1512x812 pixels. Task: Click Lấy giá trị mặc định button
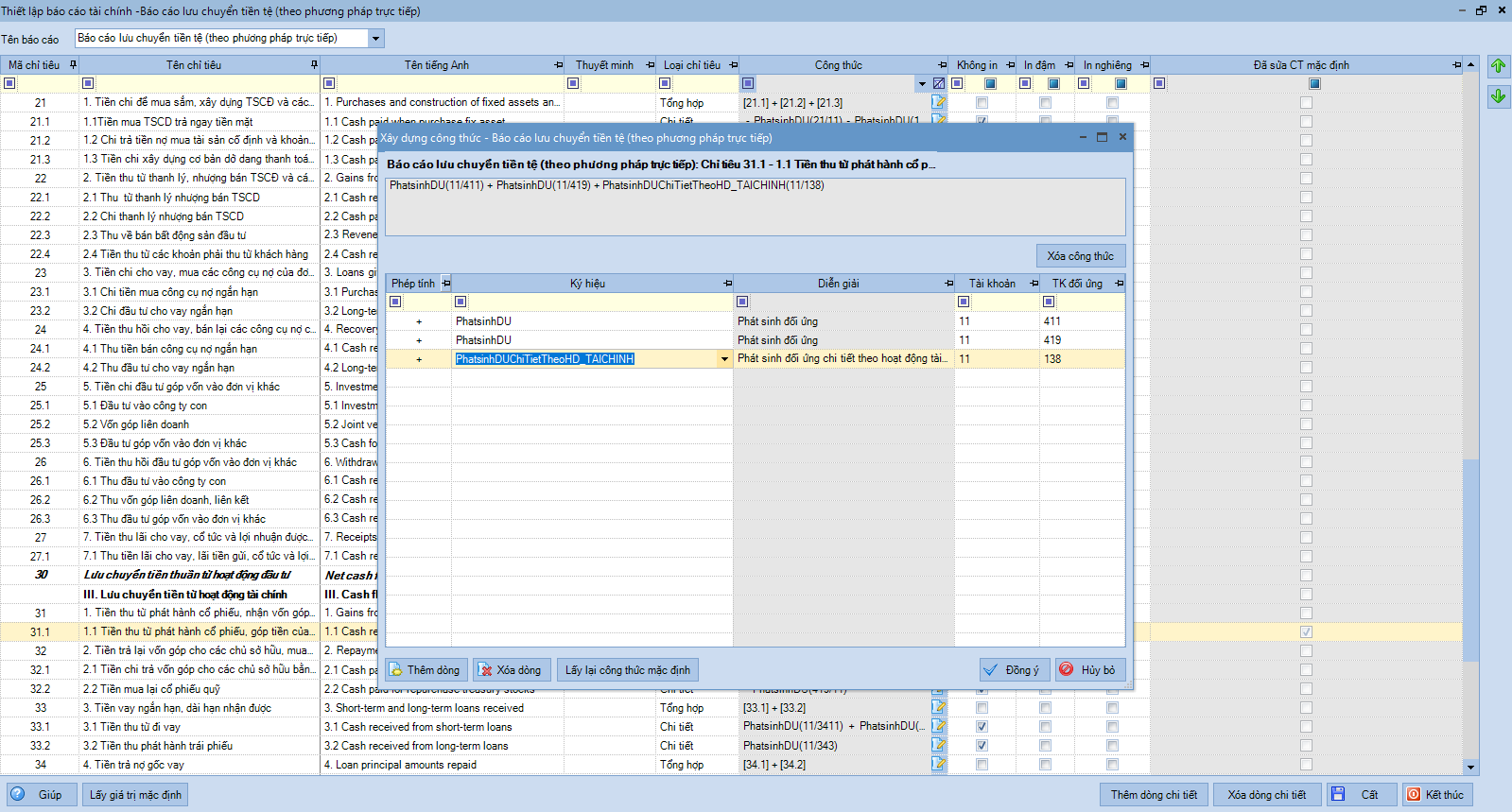(x=135, y=795)
